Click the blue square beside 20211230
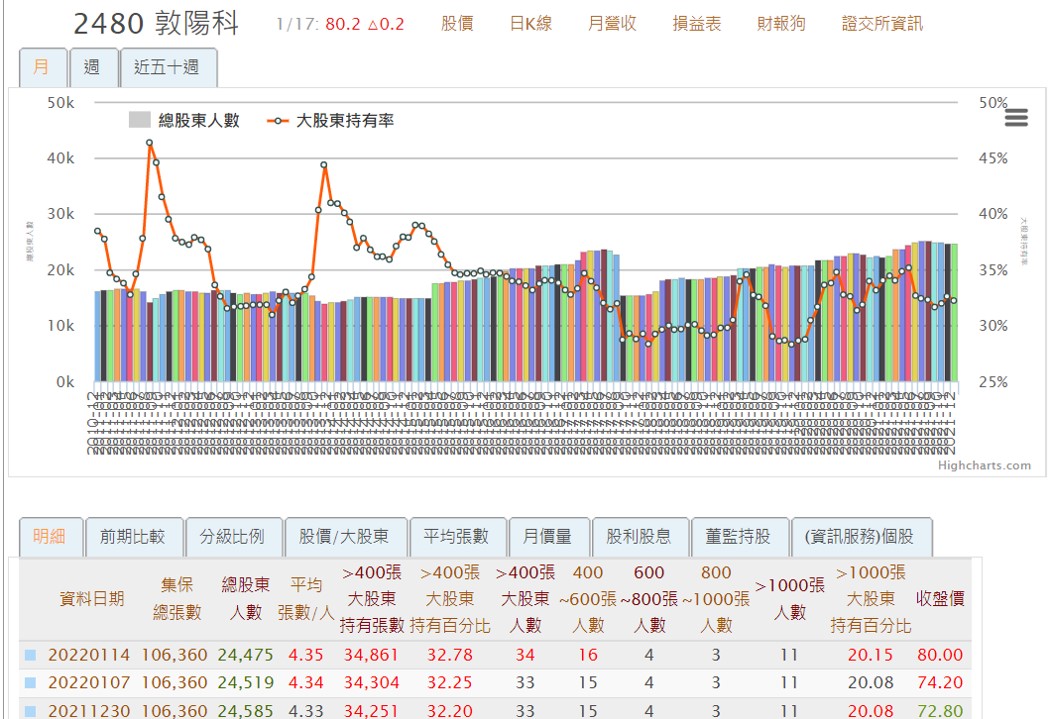1051x719 pixels. coord(30,711)
